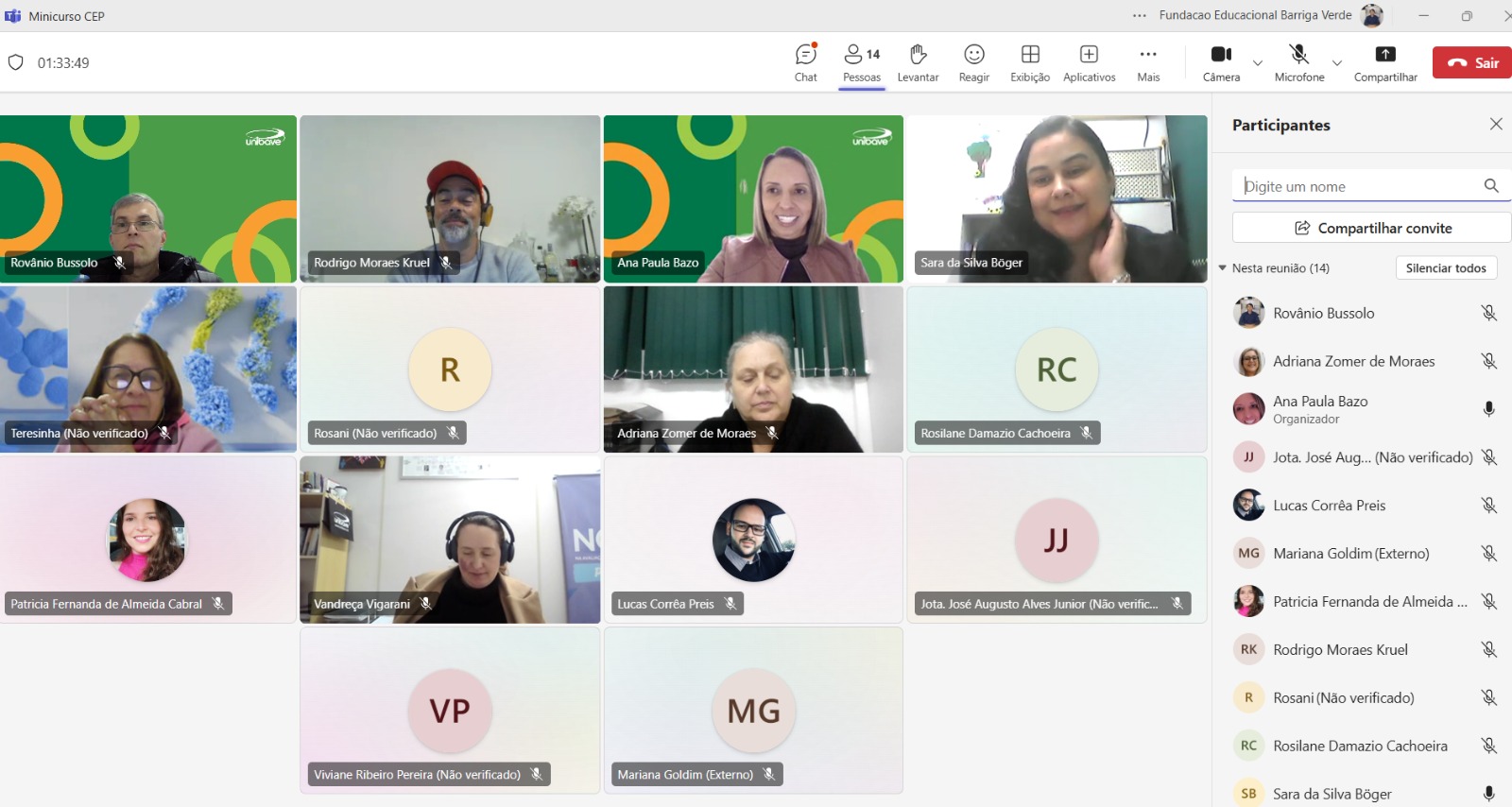Click the Compartilhar convite button
Image resolution: width=1512 pixels, height=807 pixels.
pos(1371,228)
